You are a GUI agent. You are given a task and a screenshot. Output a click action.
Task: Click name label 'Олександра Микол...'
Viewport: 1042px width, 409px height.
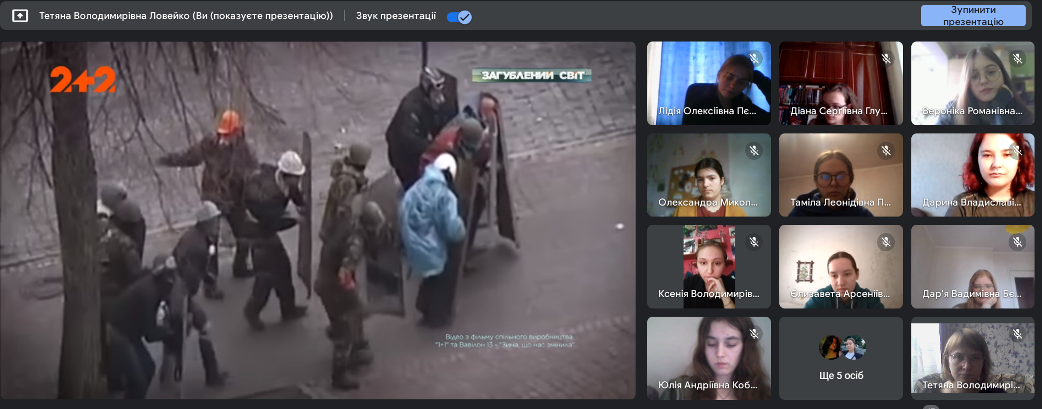coord(708,202)
